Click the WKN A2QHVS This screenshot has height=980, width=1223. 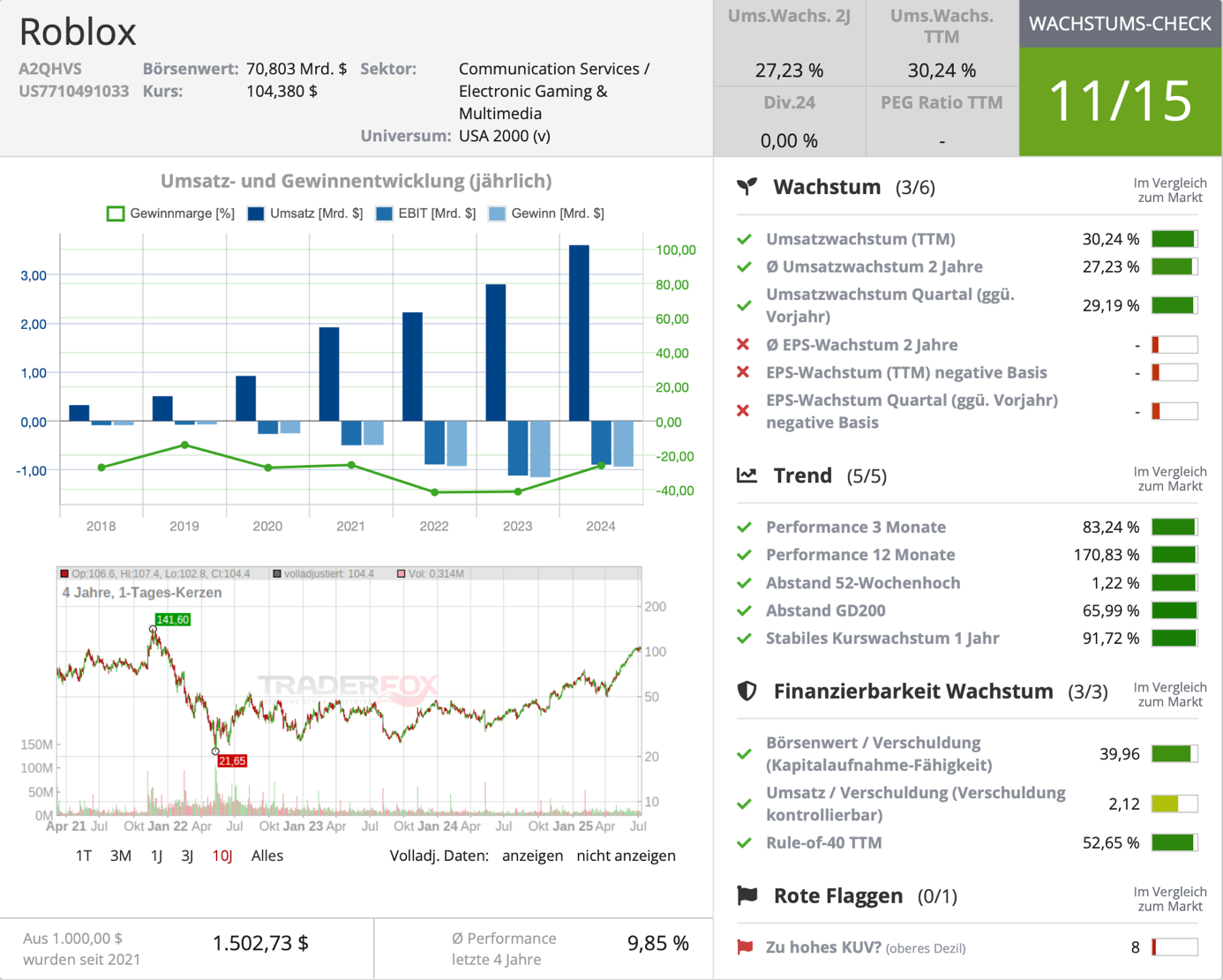point(50,69)
